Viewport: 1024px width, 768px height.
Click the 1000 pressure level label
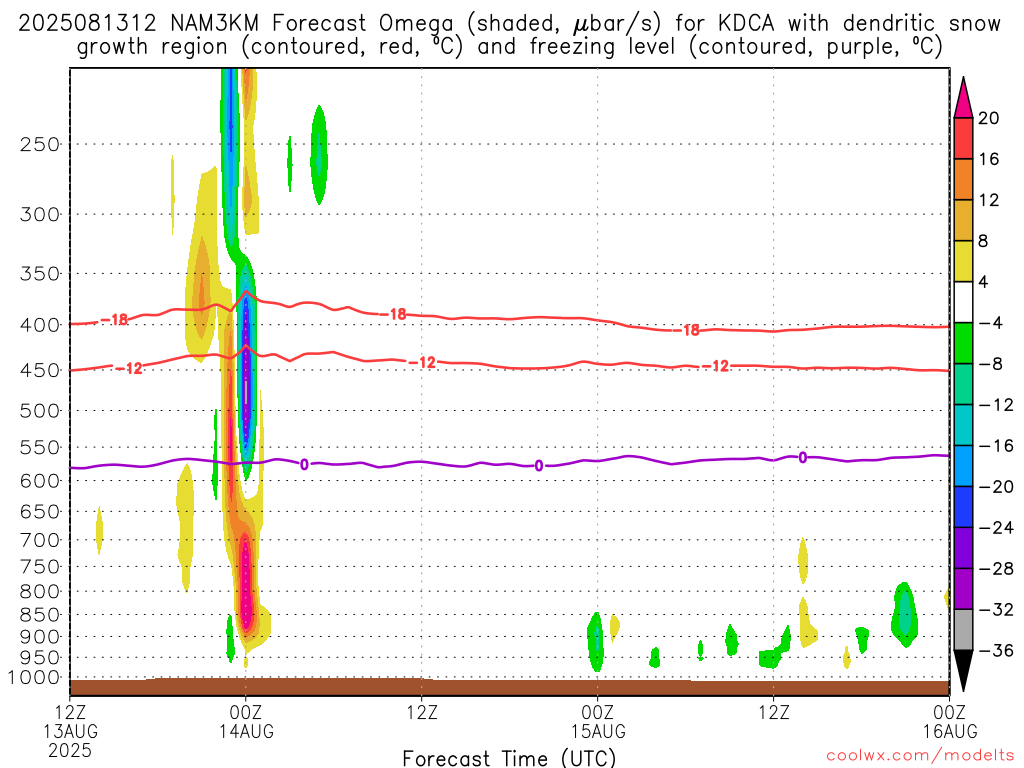click(x=34, y=678)
